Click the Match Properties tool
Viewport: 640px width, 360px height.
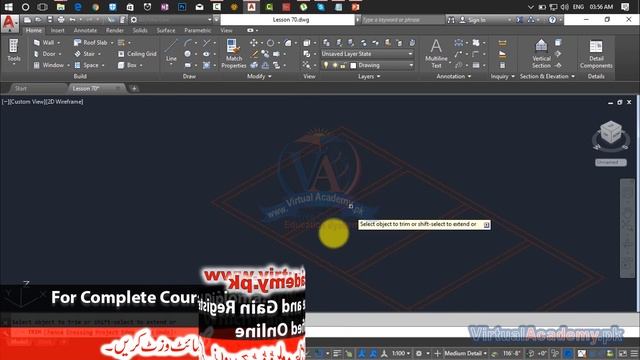(x=233, y=53)
